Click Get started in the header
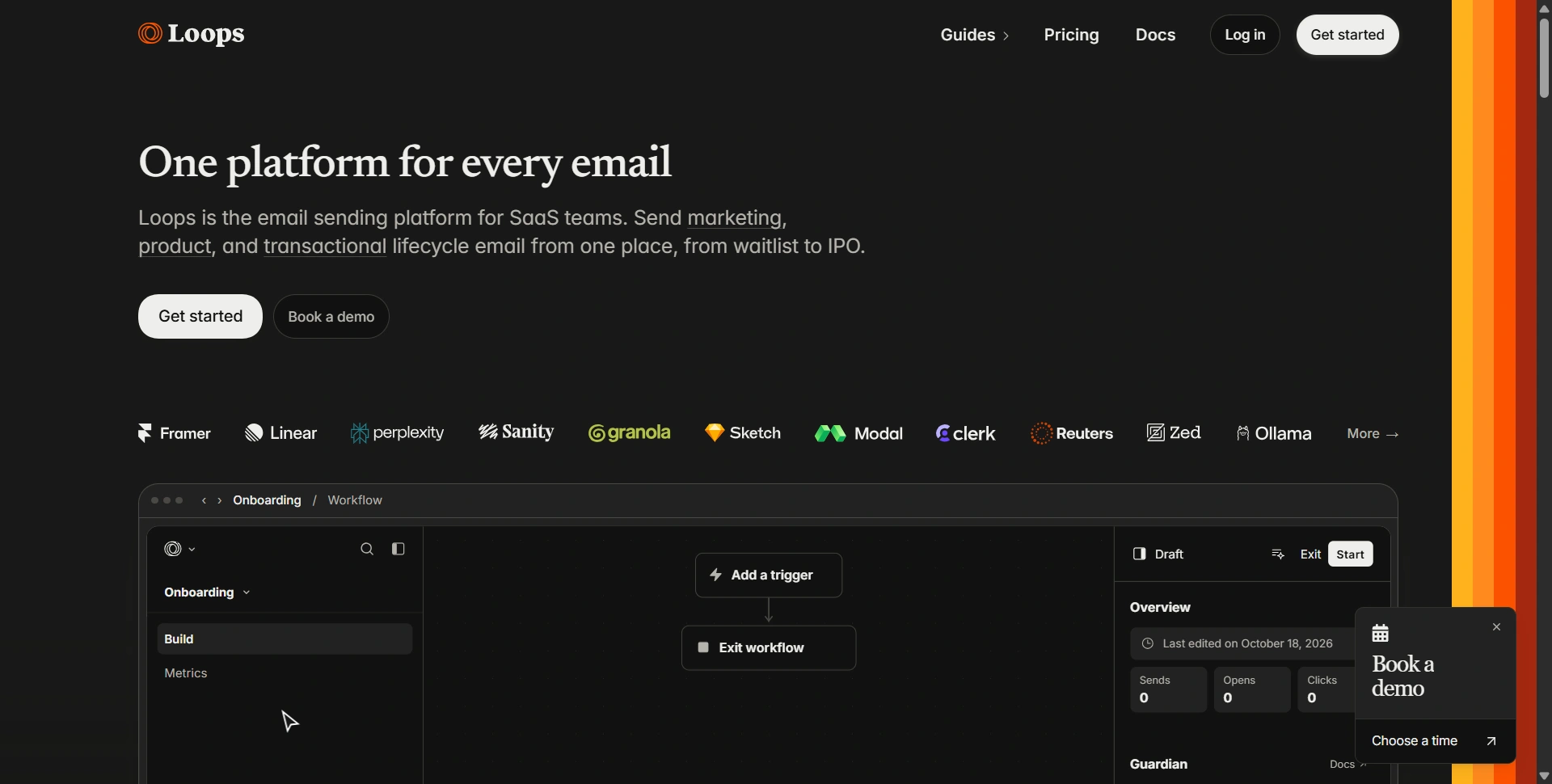The height and width of the screenshot is (784, 1552). 1347,35
